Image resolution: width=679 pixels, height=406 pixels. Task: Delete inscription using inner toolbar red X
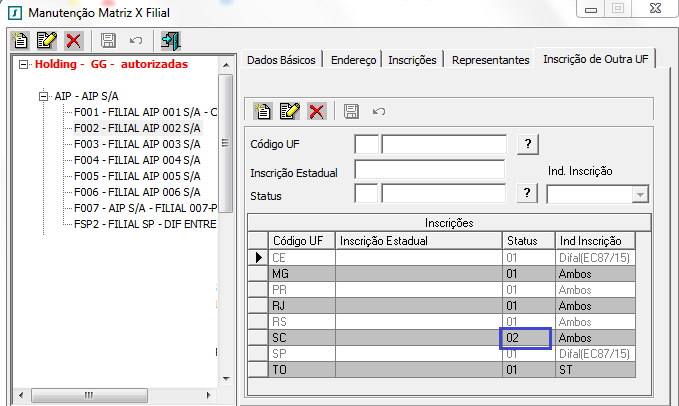tap(317, 111)
